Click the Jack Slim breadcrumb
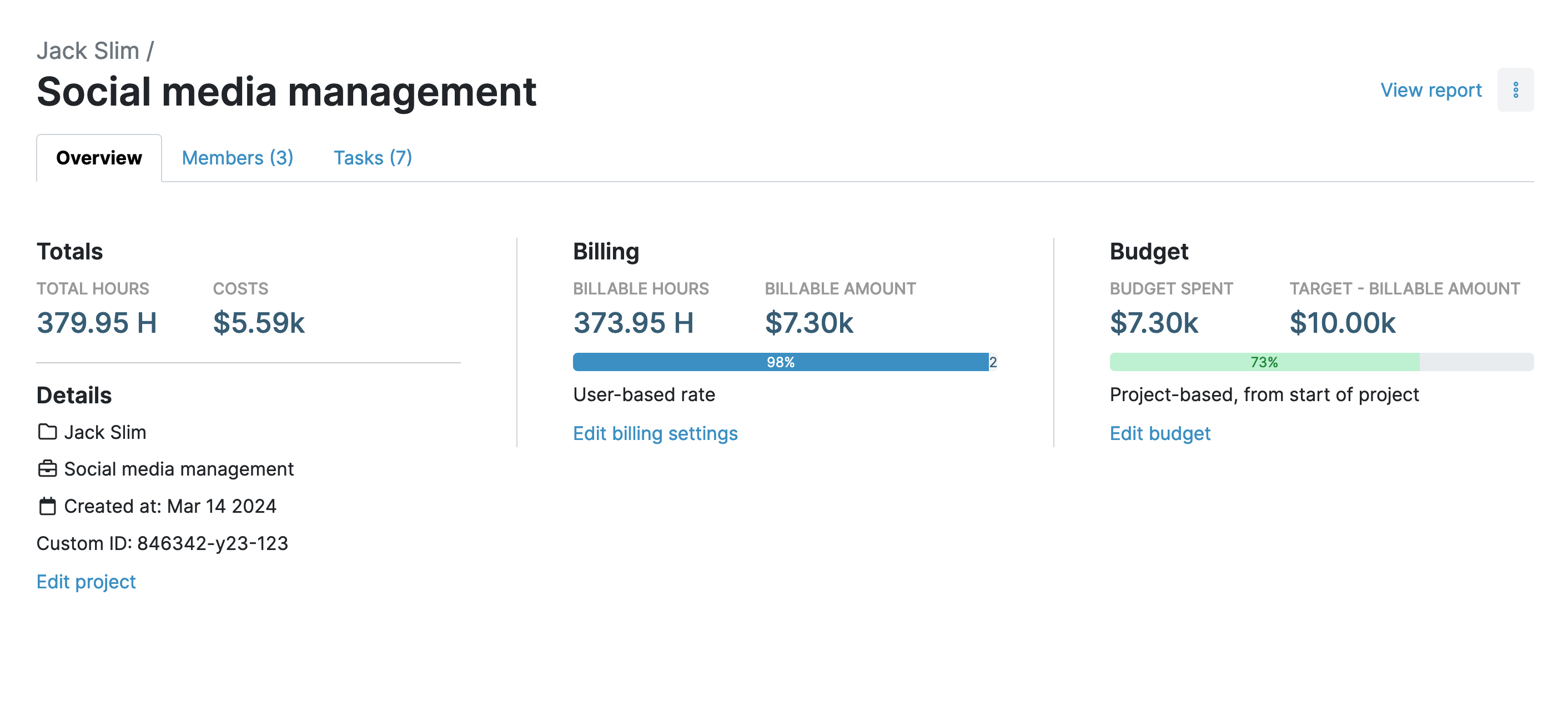The image size is (1568, 710). (x=88, y=51)
